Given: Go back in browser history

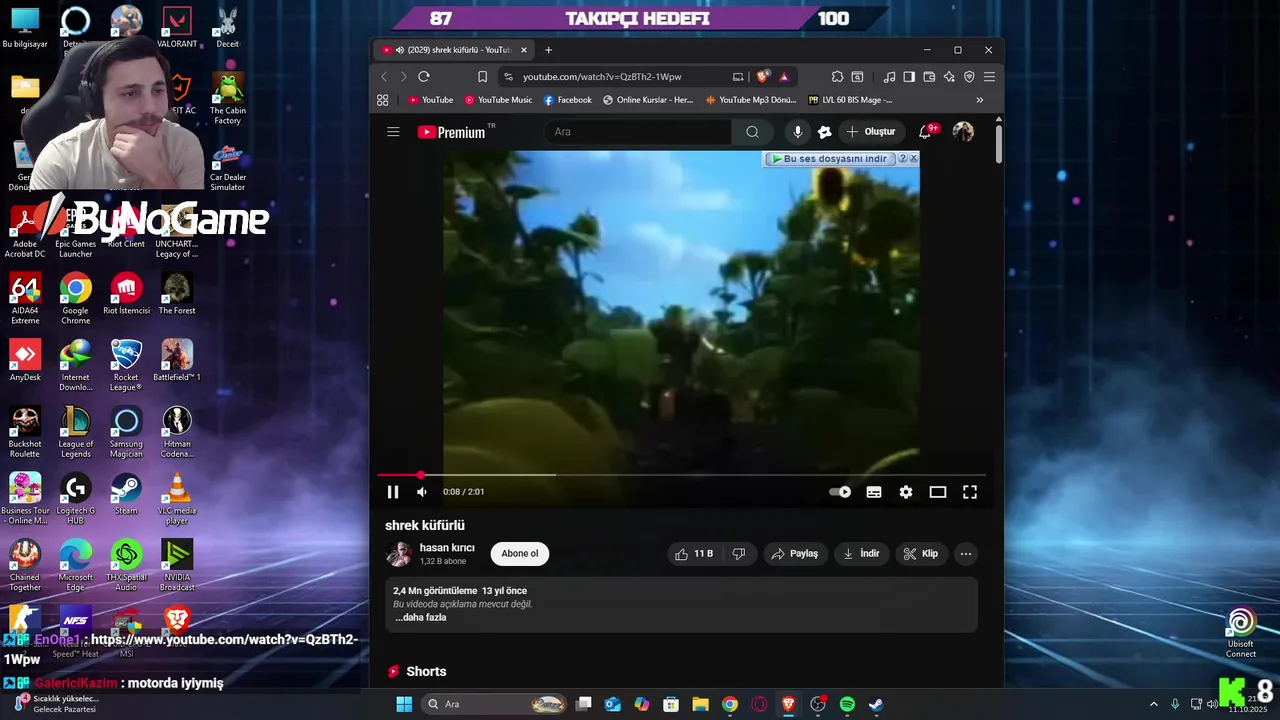Looking at the screenshot, I should [384, 77].
